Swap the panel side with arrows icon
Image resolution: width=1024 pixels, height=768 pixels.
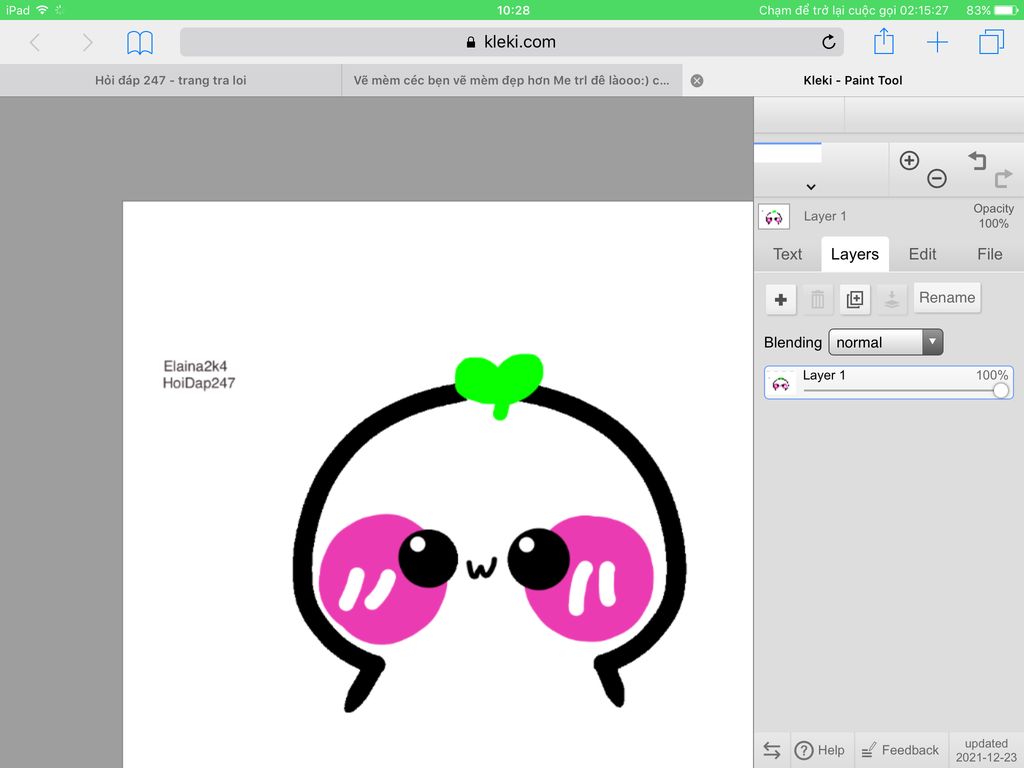pyautogui.click(x=772, y=750)
